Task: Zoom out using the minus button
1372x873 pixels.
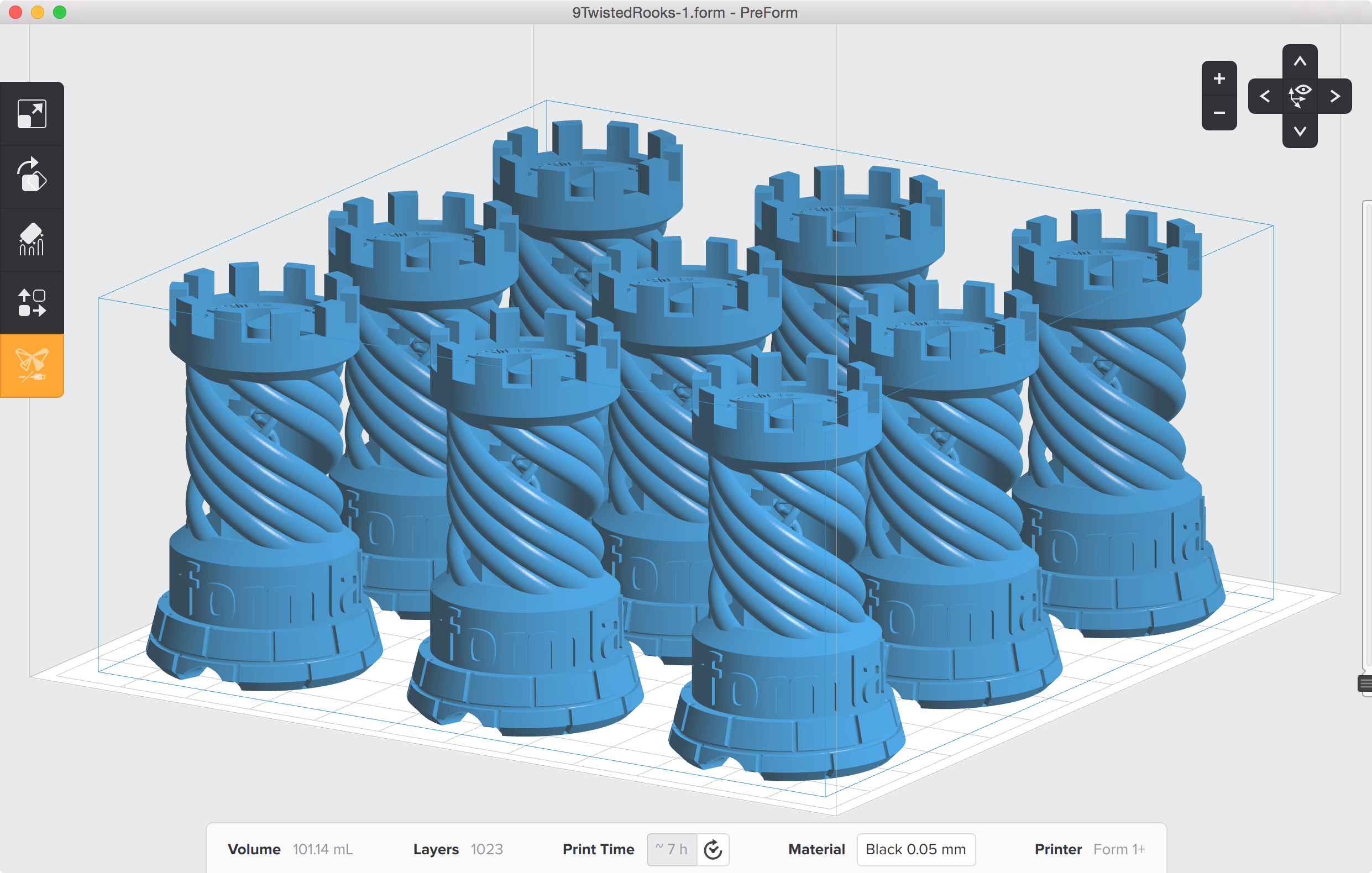Action: pos(1219,113)
